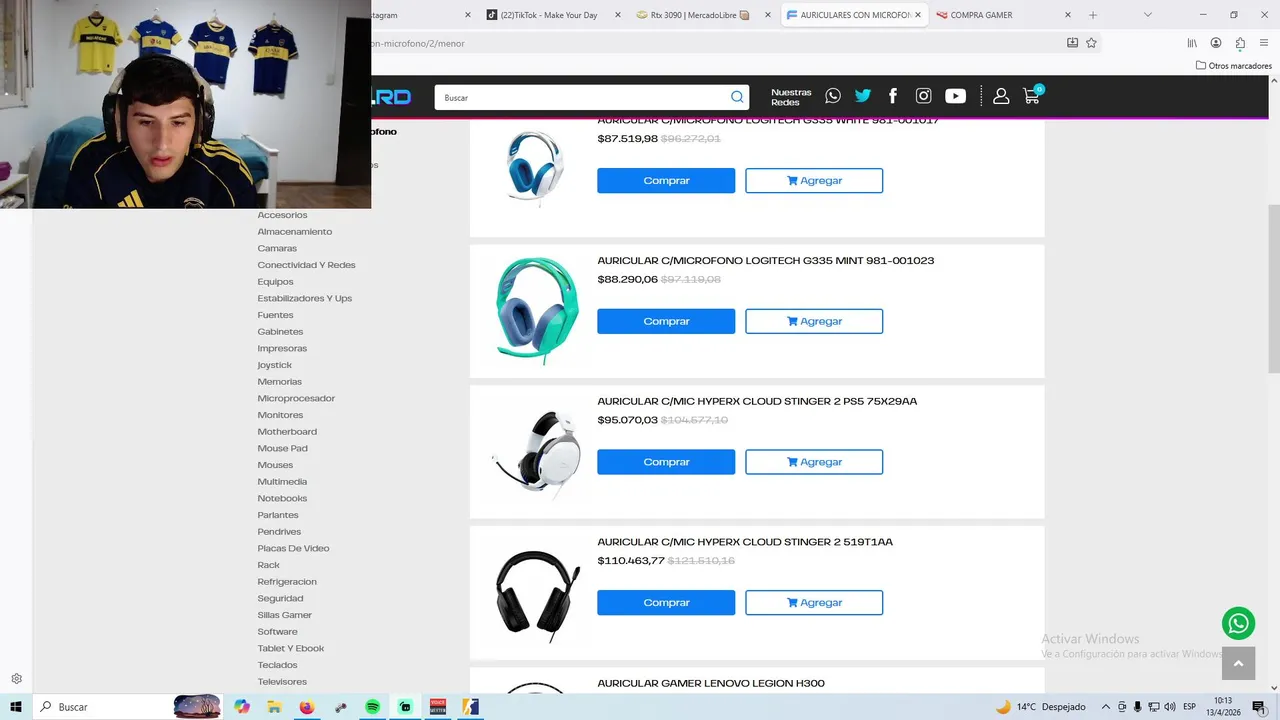Open the extensions puzzle icon

(x=1240, y=43)
